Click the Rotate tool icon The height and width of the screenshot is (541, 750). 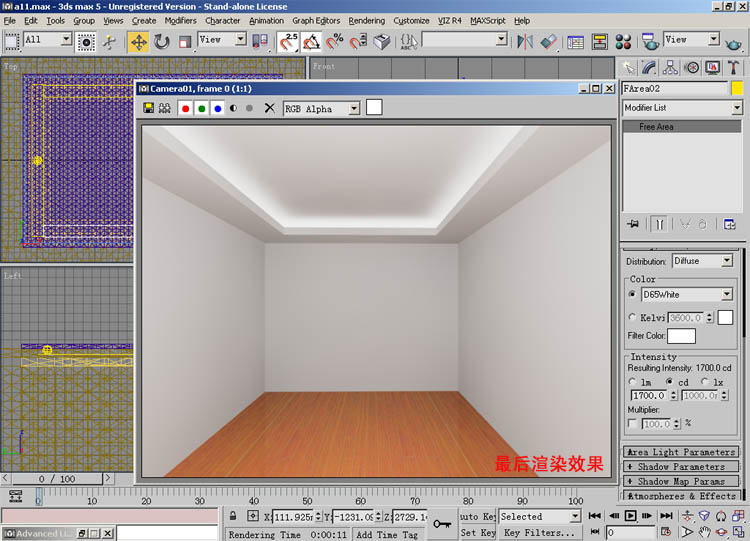(161, 41)
